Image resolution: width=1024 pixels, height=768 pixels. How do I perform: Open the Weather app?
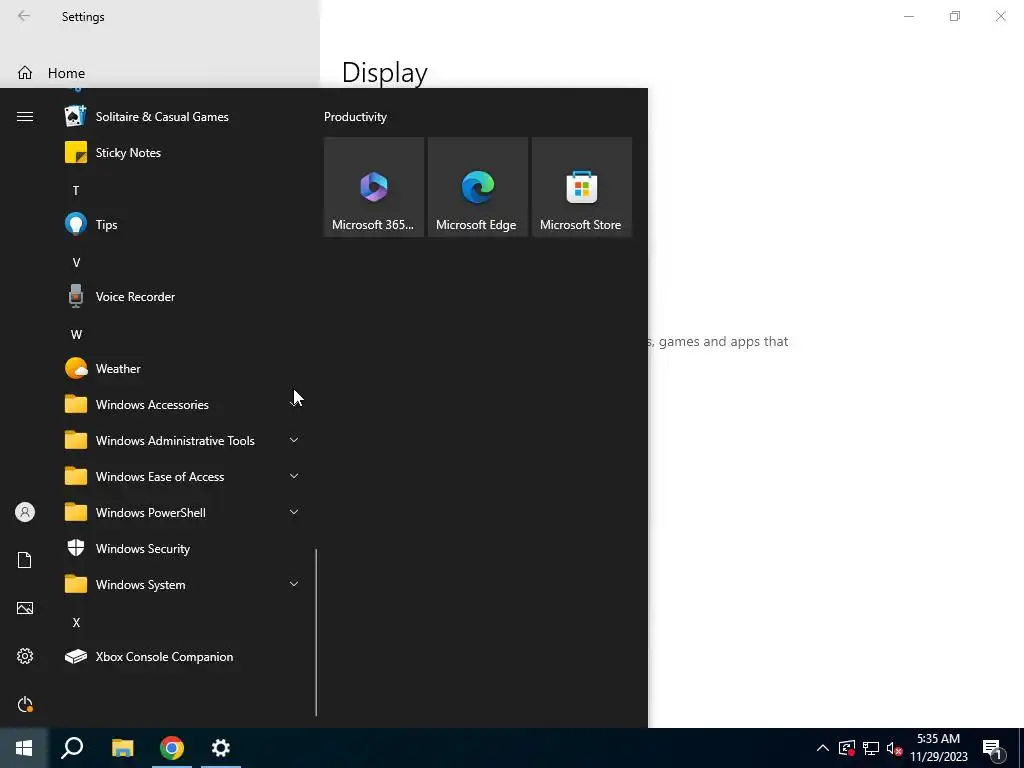pyautogui.click(x=182, y=368)
